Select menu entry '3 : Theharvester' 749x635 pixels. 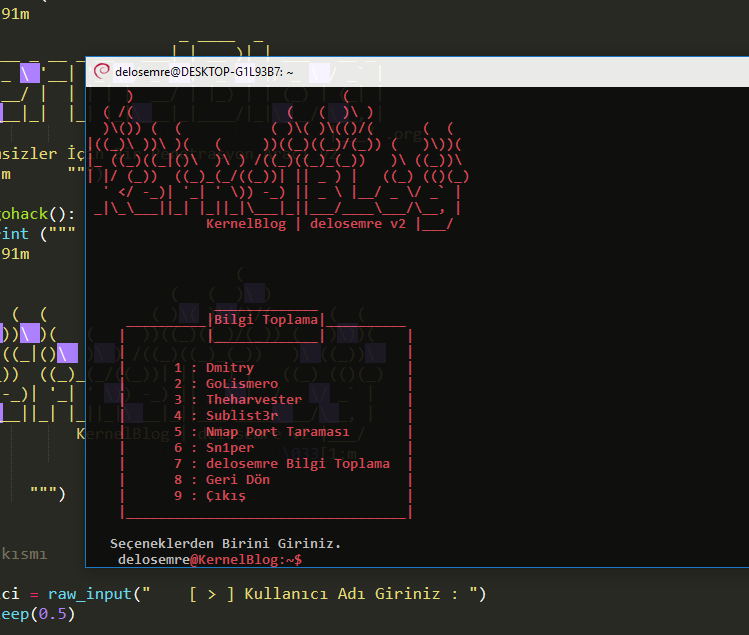click(x=238, y=399)
